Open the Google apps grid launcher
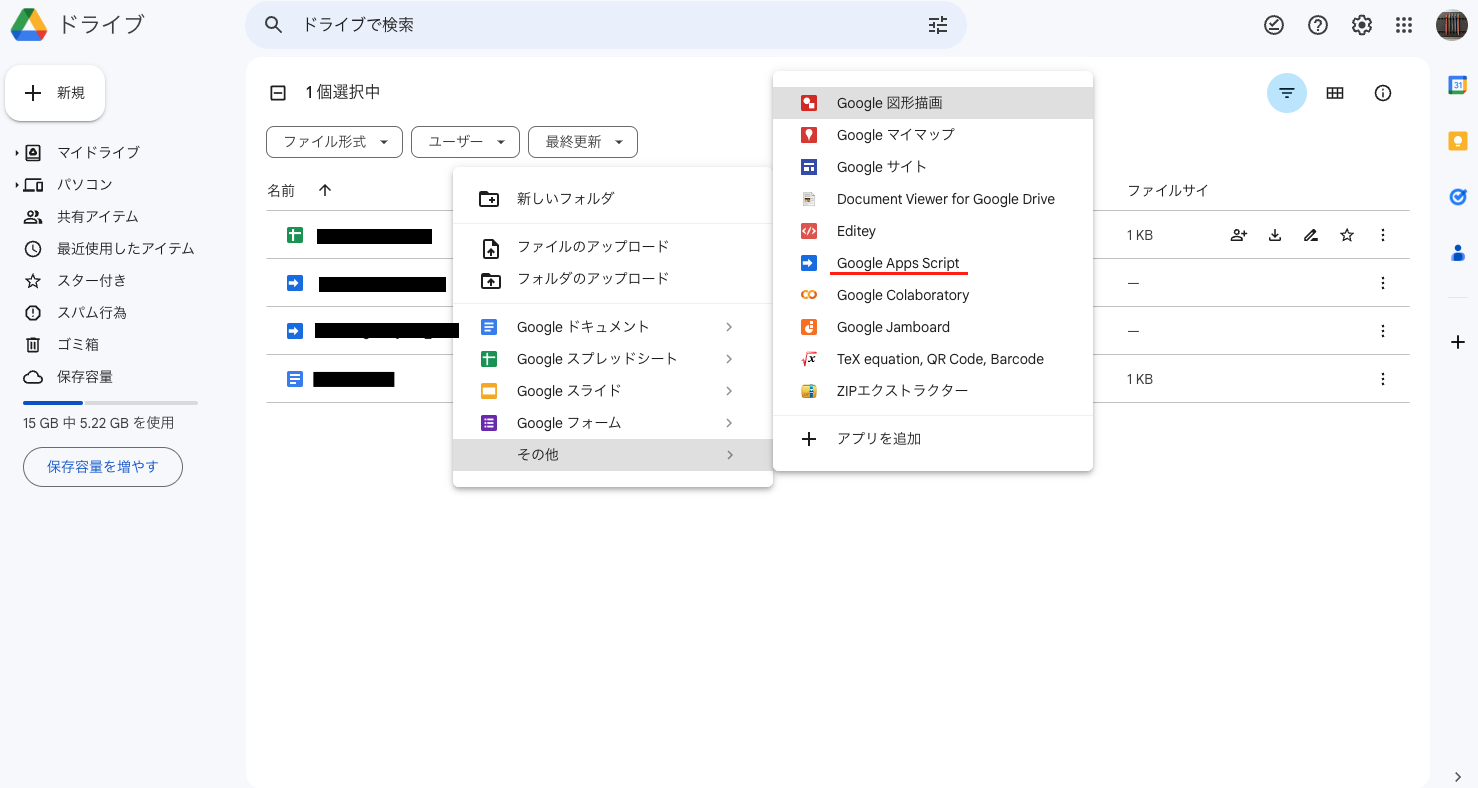This screenshot has height=788, width=1478. coord(1403,24)
